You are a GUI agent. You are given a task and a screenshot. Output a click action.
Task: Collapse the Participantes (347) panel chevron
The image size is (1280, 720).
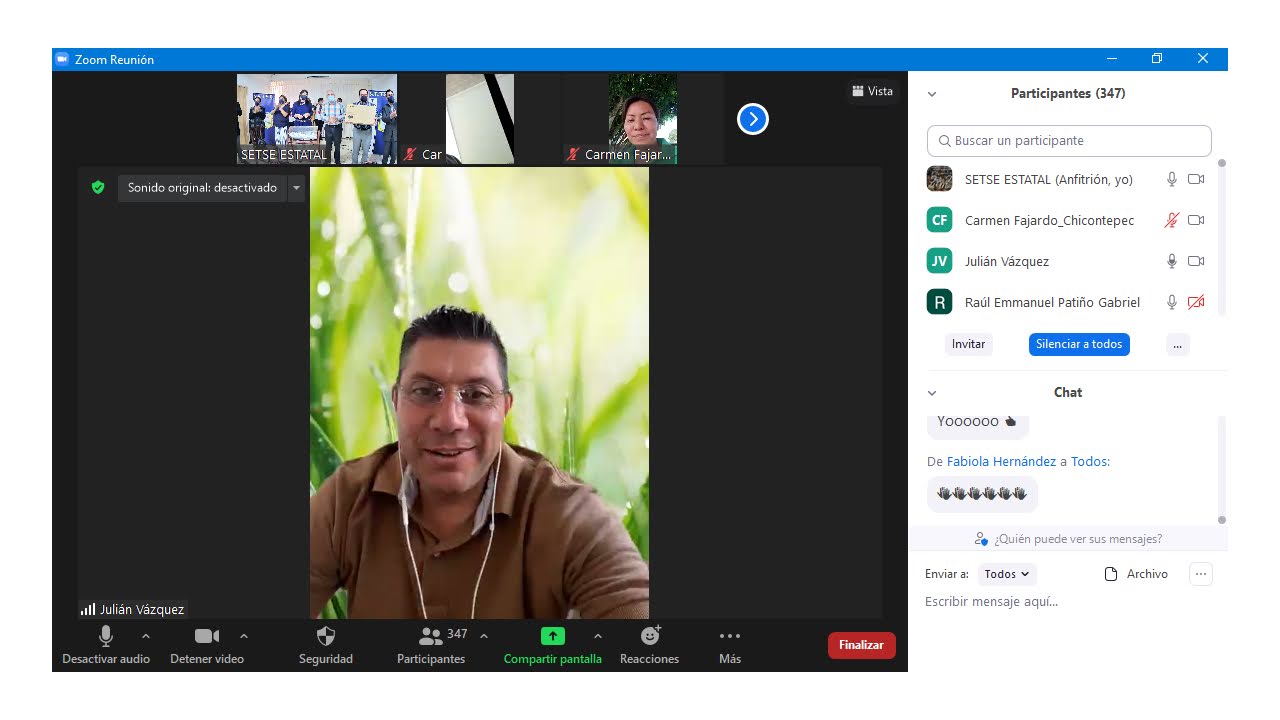[932, 94]
